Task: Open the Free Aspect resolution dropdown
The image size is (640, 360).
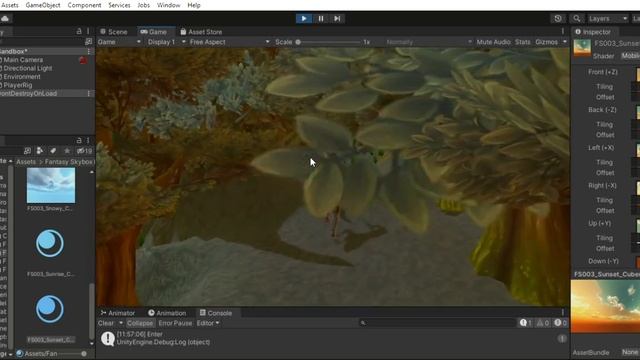Action: (229, 42)
